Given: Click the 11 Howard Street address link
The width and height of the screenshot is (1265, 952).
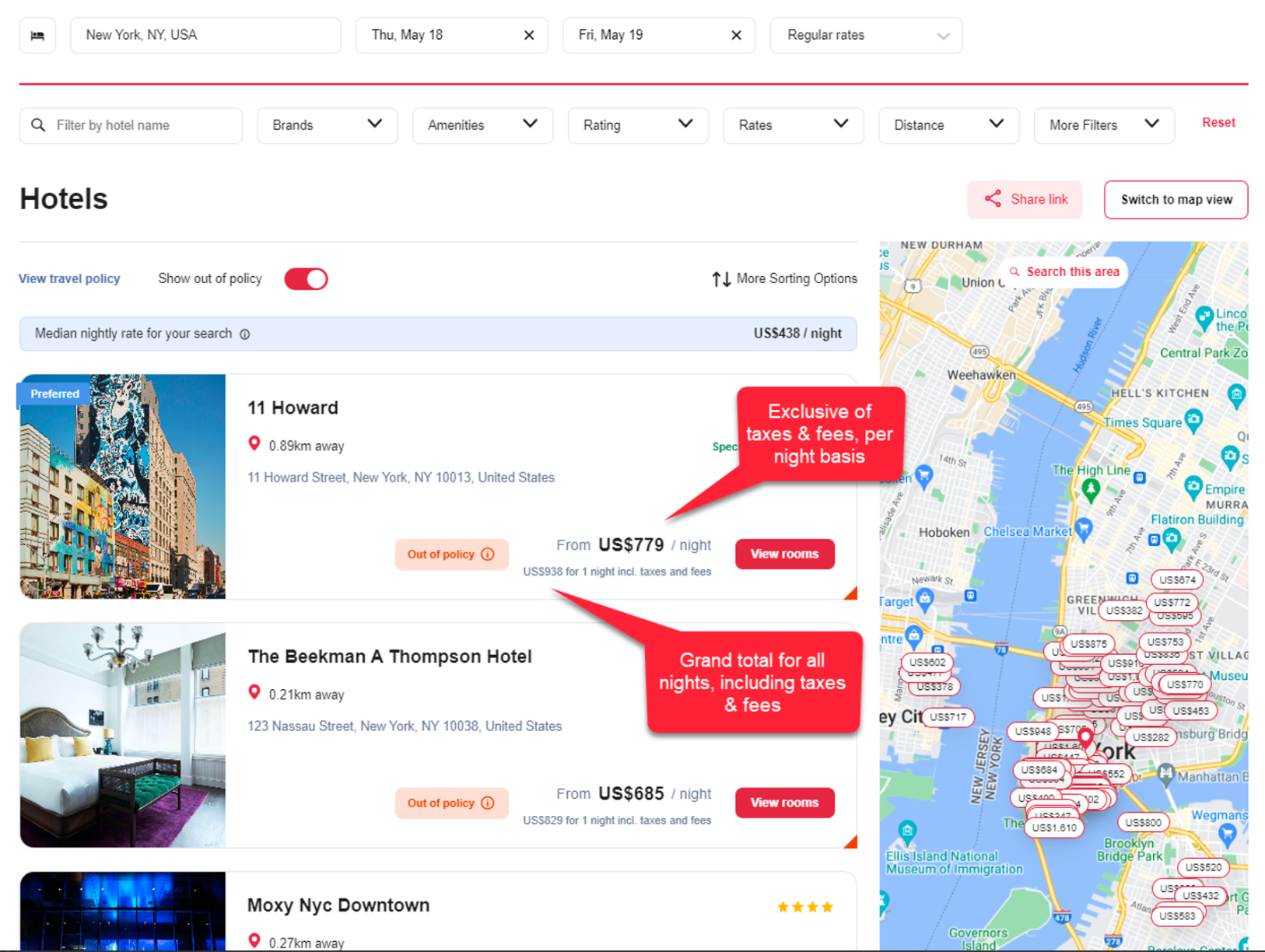Looking at the screenshot, I should 401,478.
